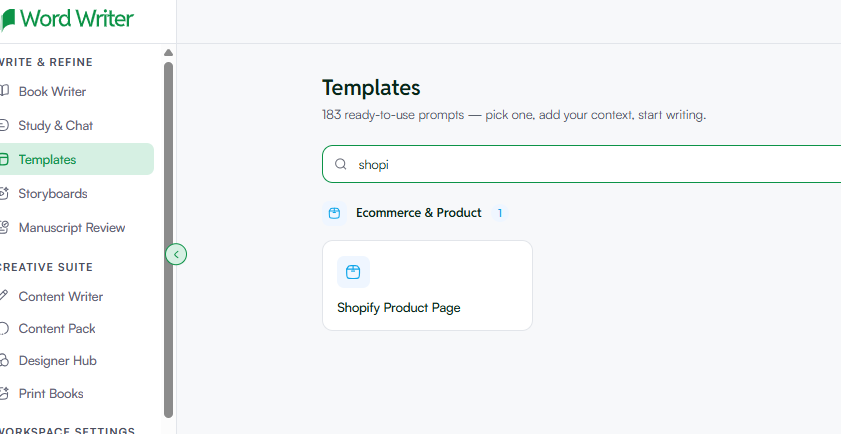Click the Ecommerce & Product heading
Screen dimensions: 841x434
click(x=419, y=213)
